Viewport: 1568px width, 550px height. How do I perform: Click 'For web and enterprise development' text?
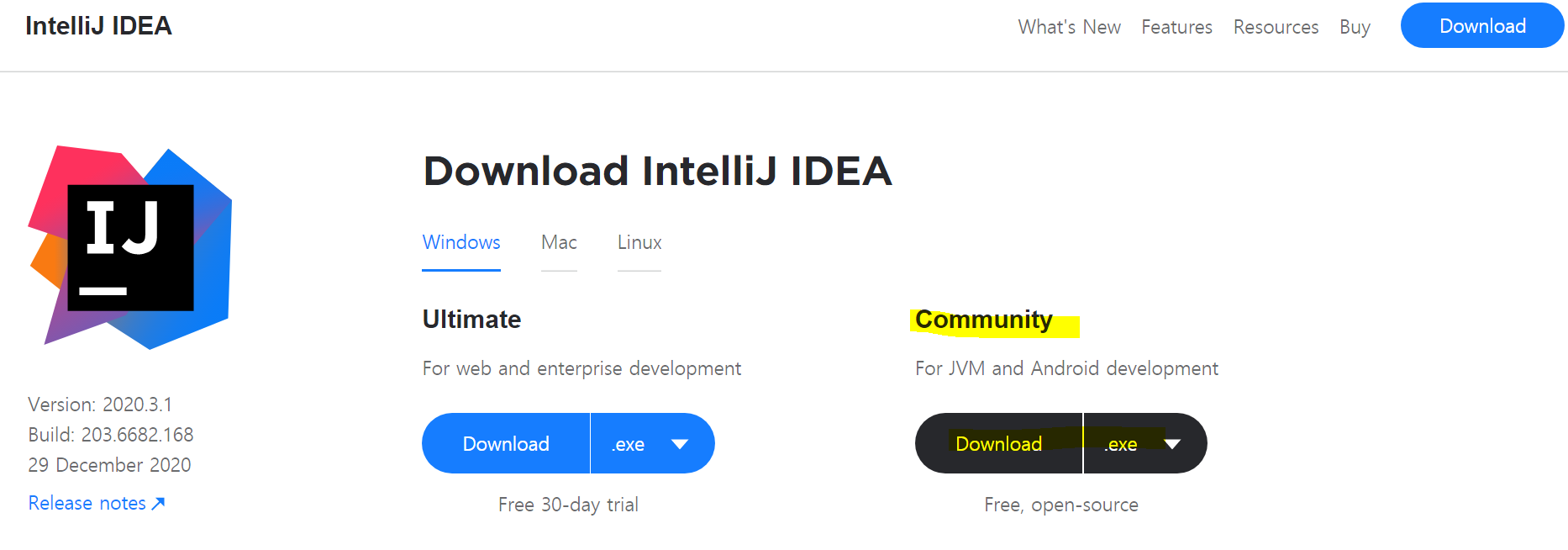point(581,368)
